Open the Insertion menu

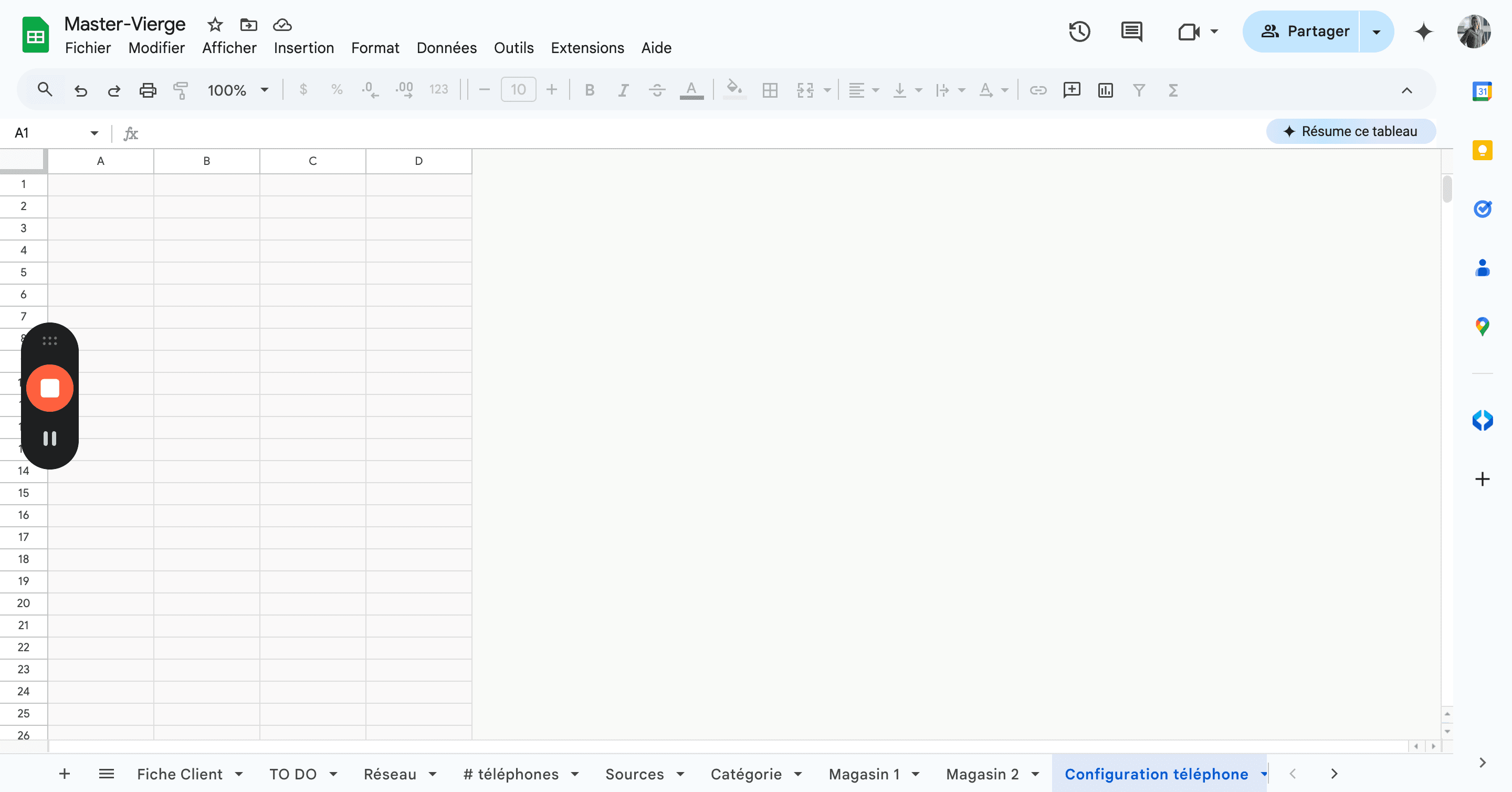(x=303, y=48)
